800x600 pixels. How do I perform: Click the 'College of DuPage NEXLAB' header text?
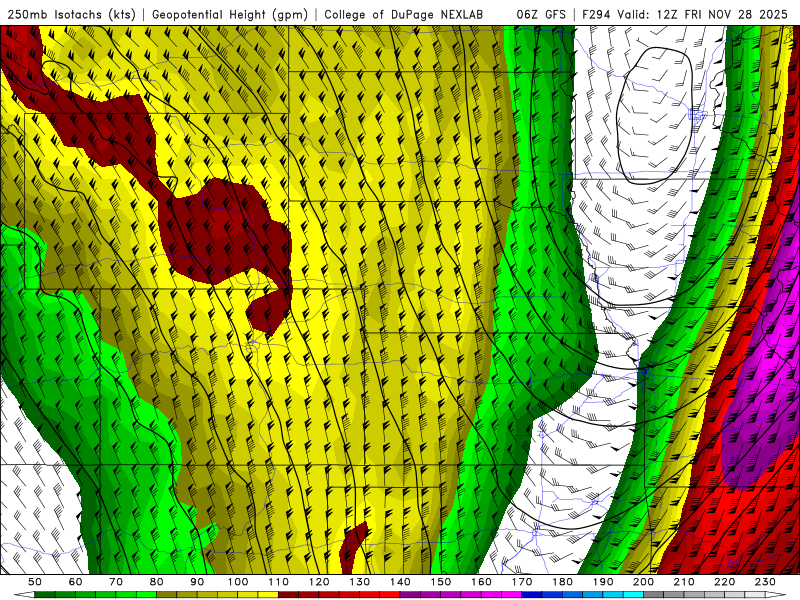click(x=403, y=15)
